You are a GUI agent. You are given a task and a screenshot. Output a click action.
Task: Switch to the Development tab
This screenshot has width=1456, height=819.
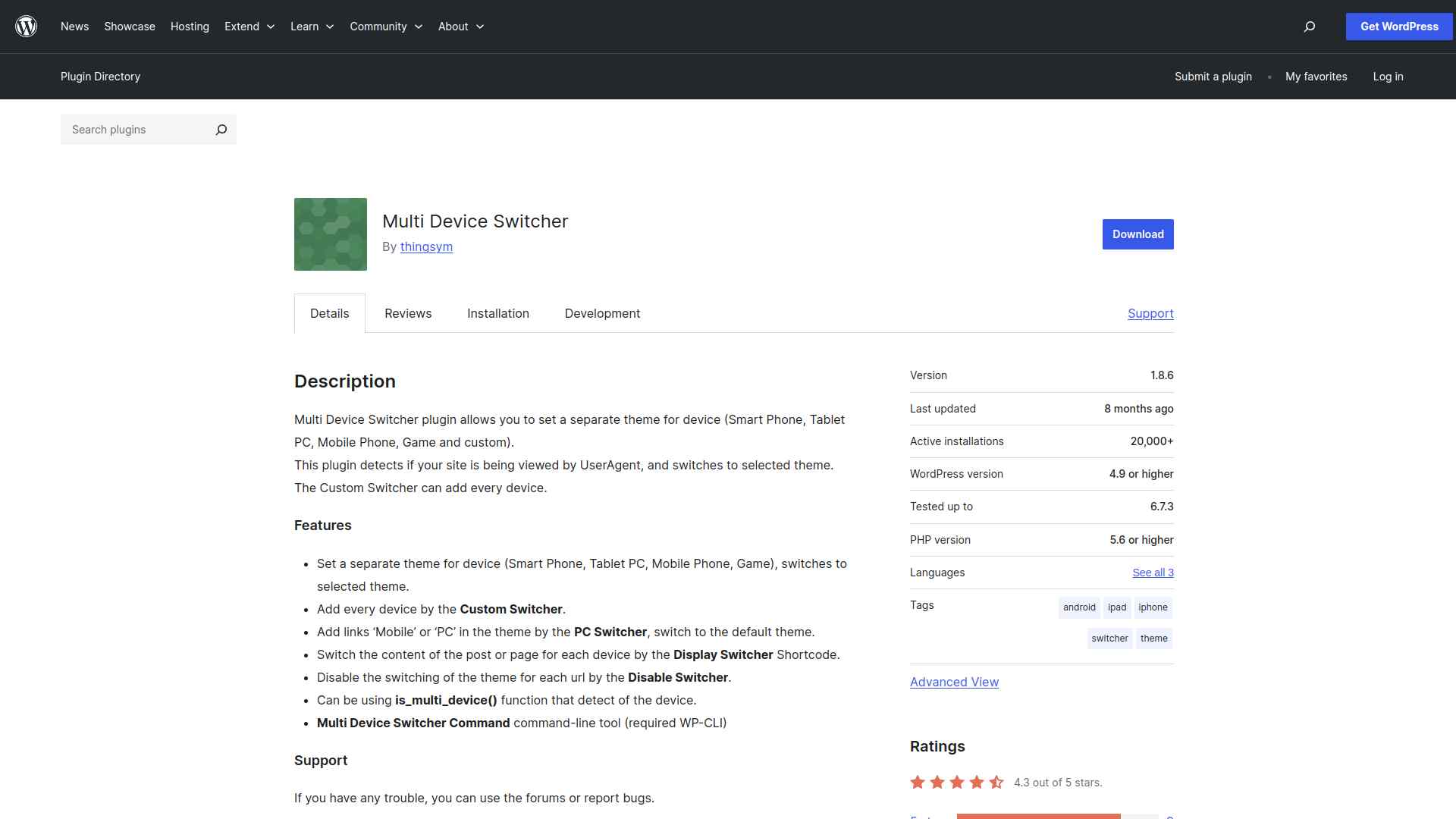602,313
